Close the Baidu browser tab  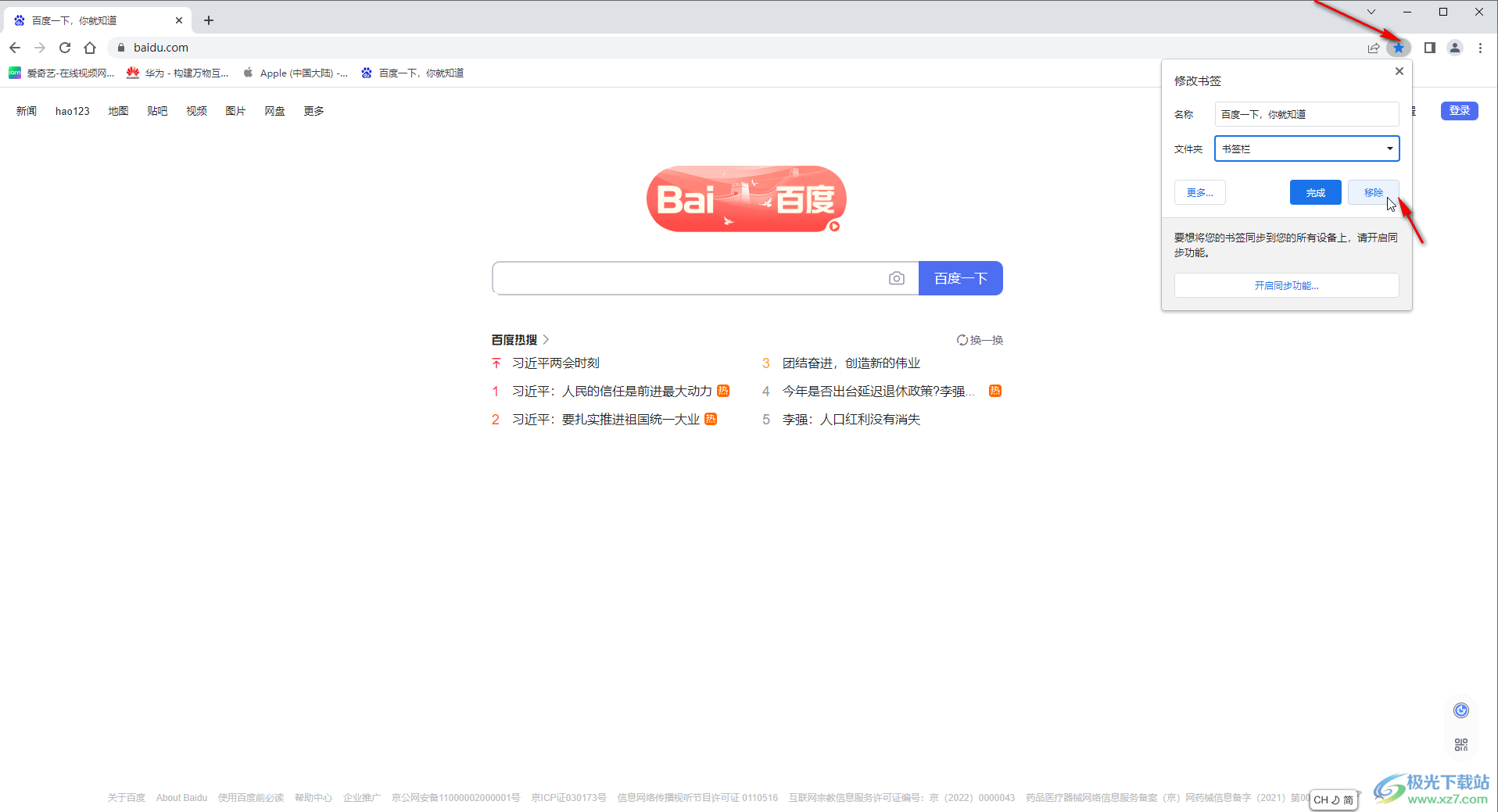[x=179, y=20]
